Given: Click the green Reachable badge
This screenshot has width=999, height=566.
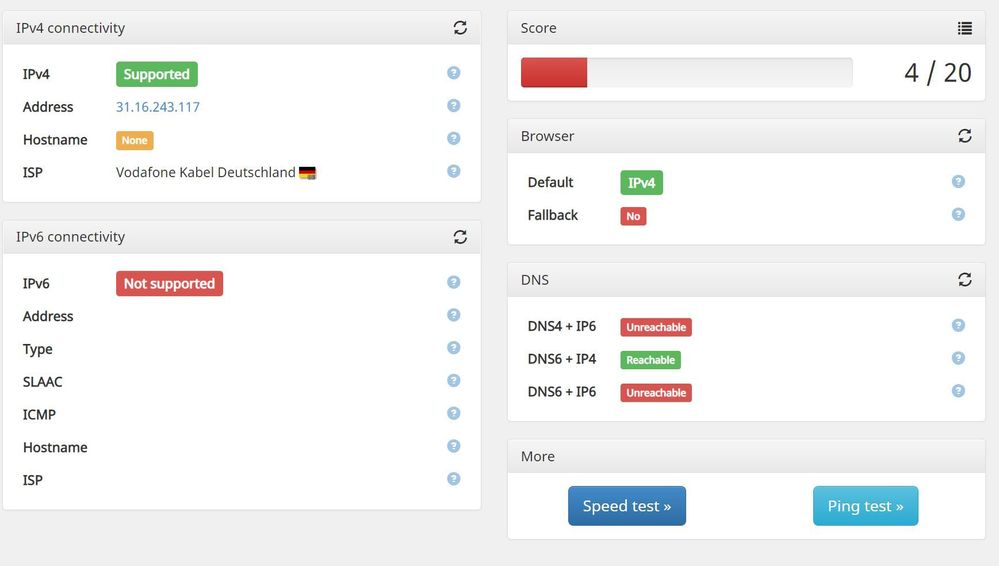Looking at the screenshot, I should pyautogui.click(x=650, y=360).
